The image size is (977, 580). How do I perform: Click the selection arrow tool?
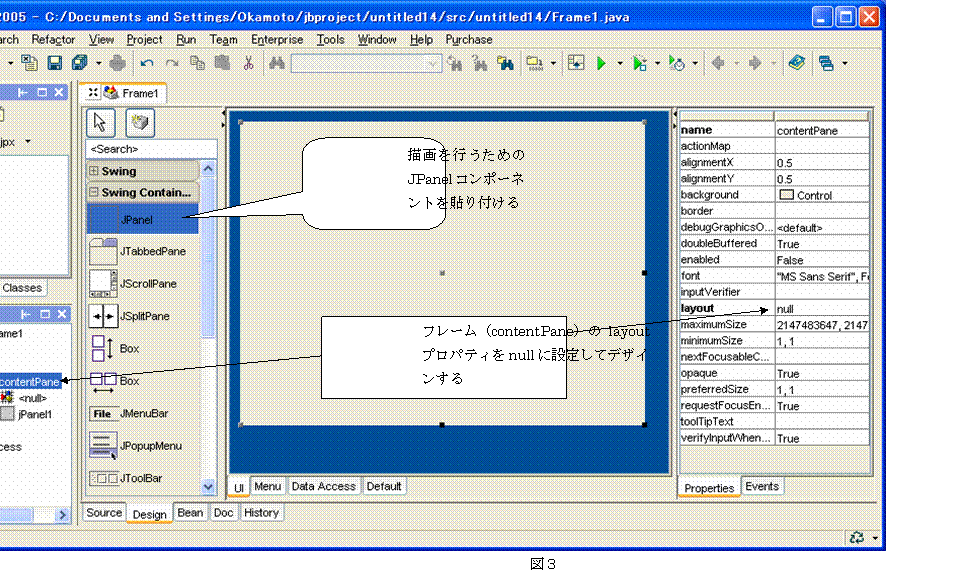click(101, 122)
